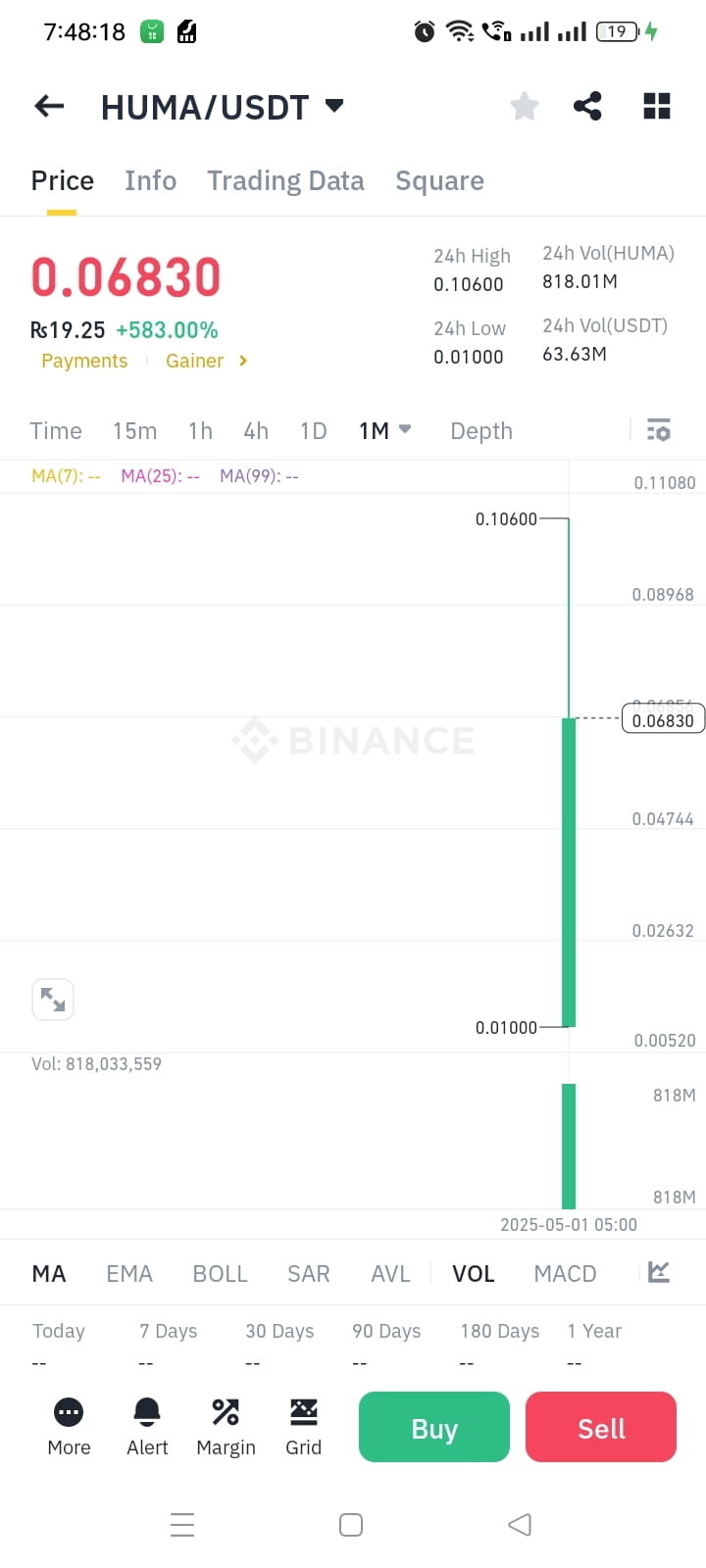This screenshot has height=1568, width=706.
Task: Toggle the VOL indicator
Action: (473, 1273)
